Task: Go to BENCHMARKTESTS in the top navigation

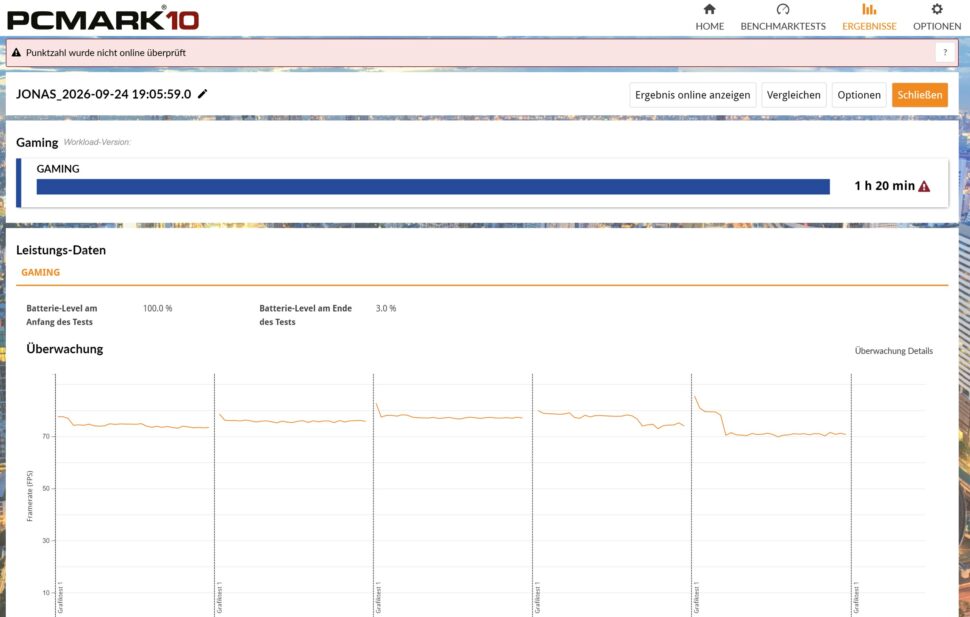Action: (x=783, y=26)
